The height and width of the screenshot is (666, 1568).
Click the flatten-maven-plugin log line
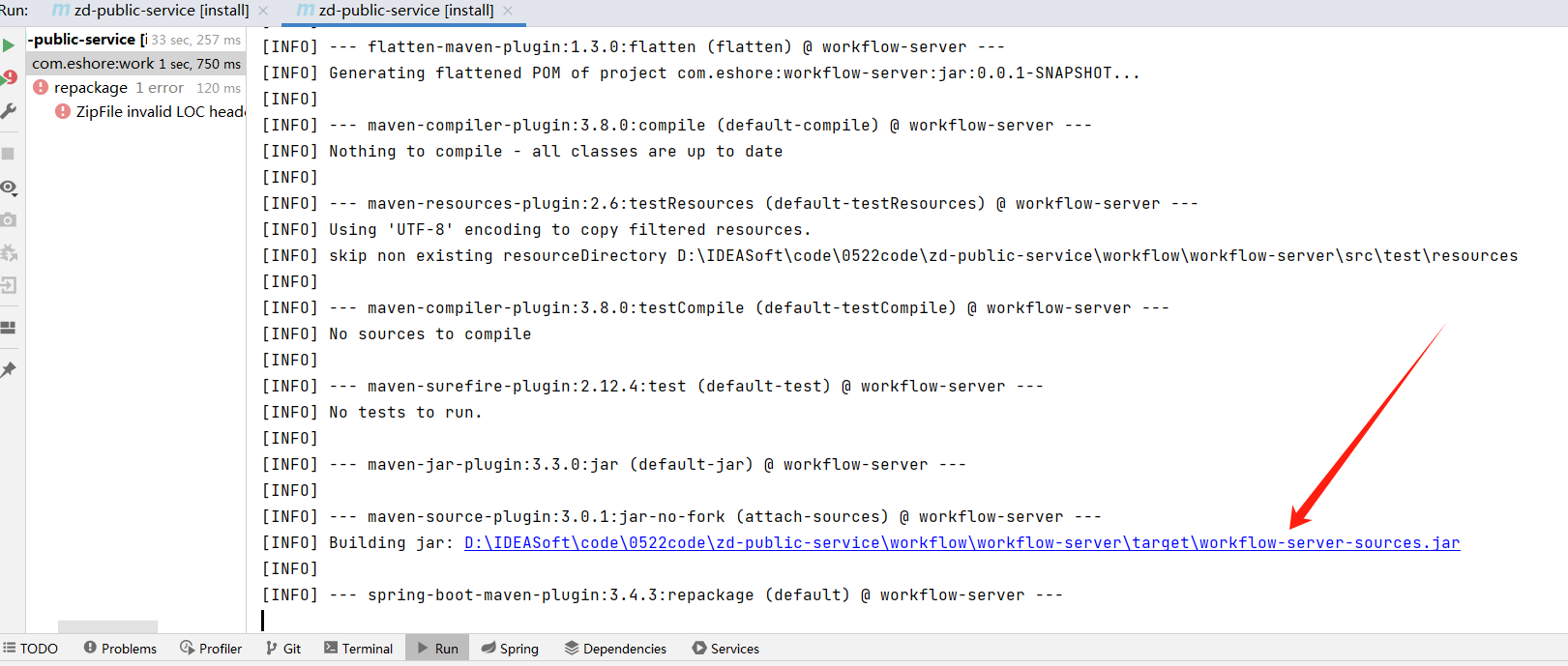point(634,47)
